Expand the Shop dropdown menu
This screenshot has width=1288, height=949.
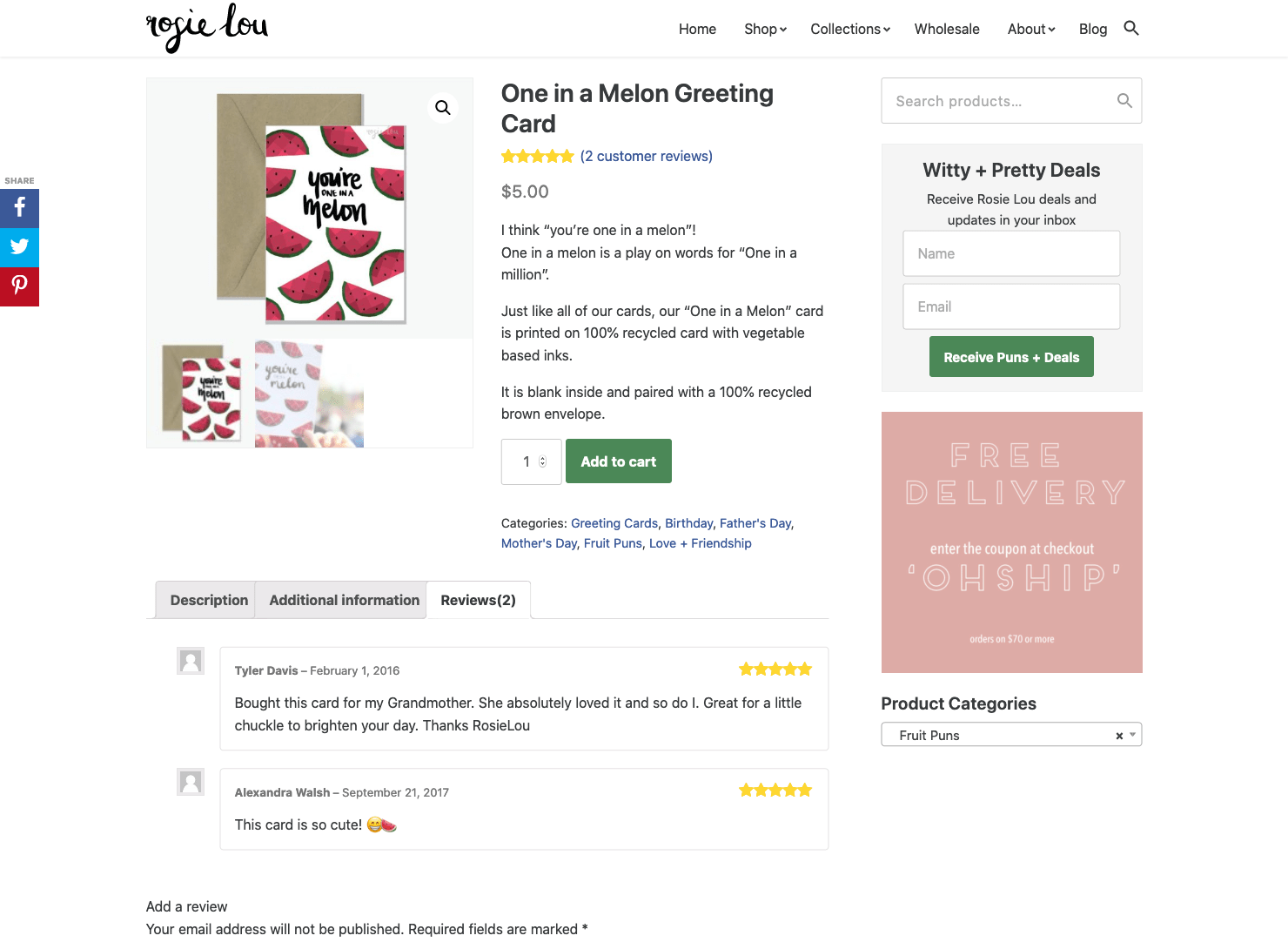(763, 29)
